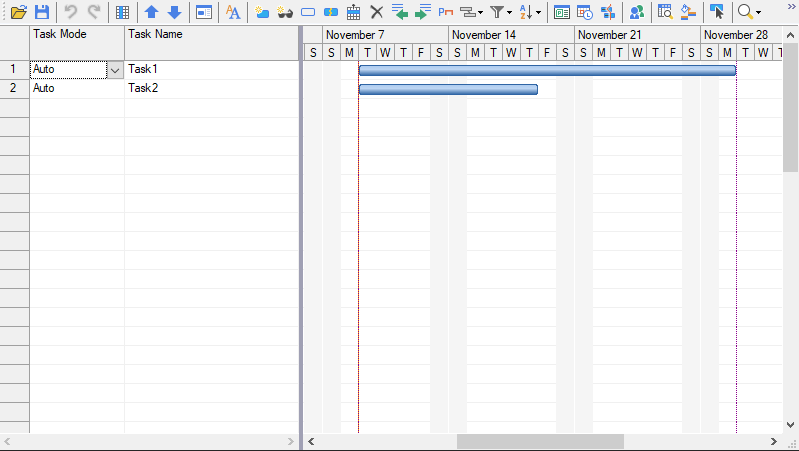This screenshot has width=799, height=451.
Task: Click the binoculars find icon
Action: (x=285, y=12)
